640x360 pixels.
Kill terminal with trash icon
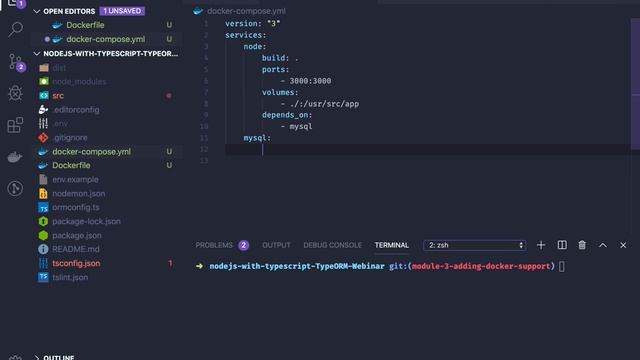(582, 245)
